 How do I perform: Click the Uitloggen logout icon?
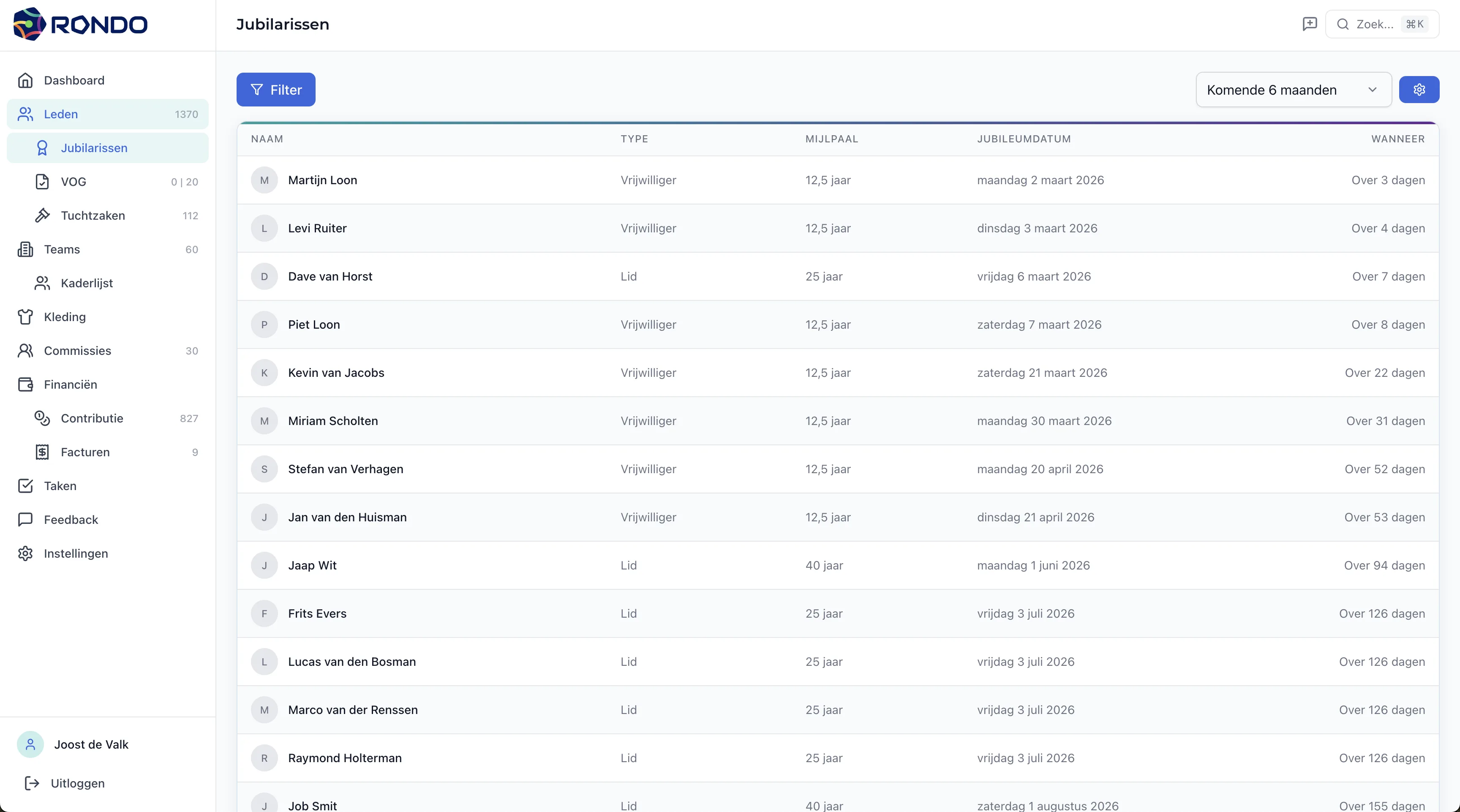(32, 783)
